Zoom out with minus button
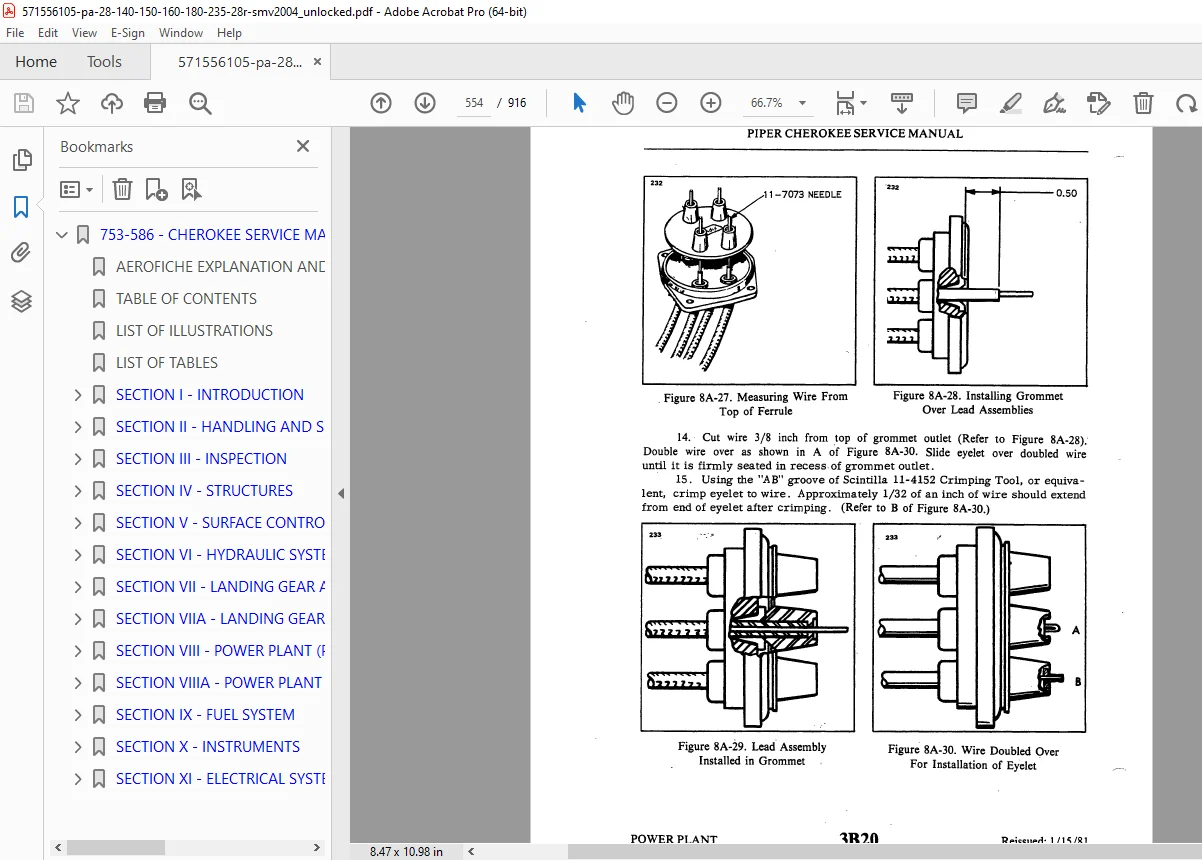Viewport: 1202px width, 860px height. click(x=667, y=103)
